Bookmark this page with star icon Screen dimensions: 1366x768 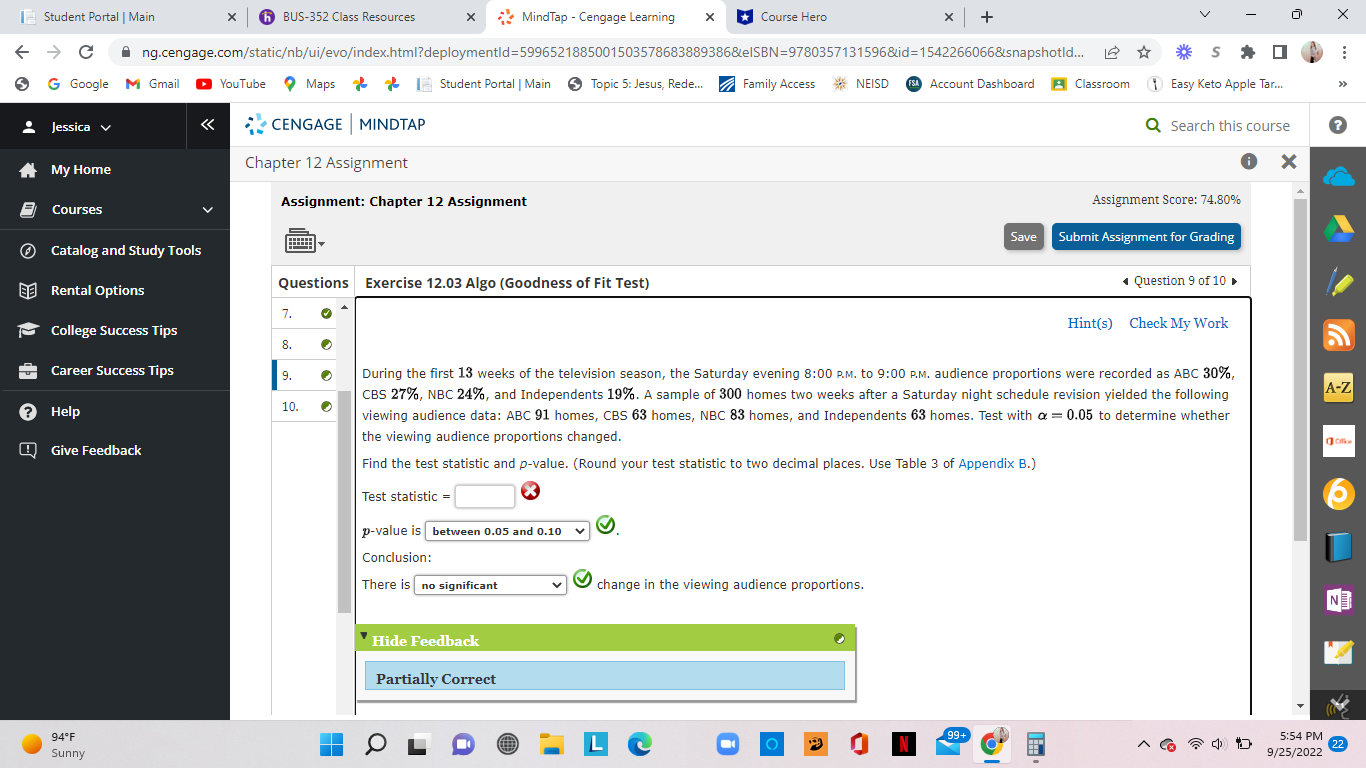[1144, 52]
